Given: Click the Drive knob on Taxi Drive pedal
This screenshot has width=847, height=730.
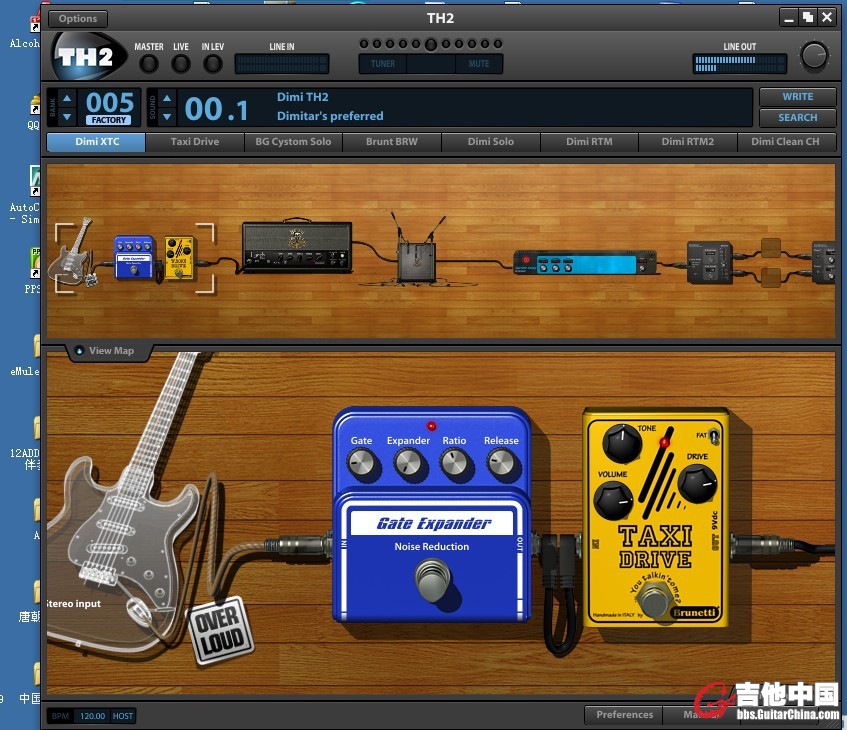Looking at the screenshot, I should tap(696, 484).
